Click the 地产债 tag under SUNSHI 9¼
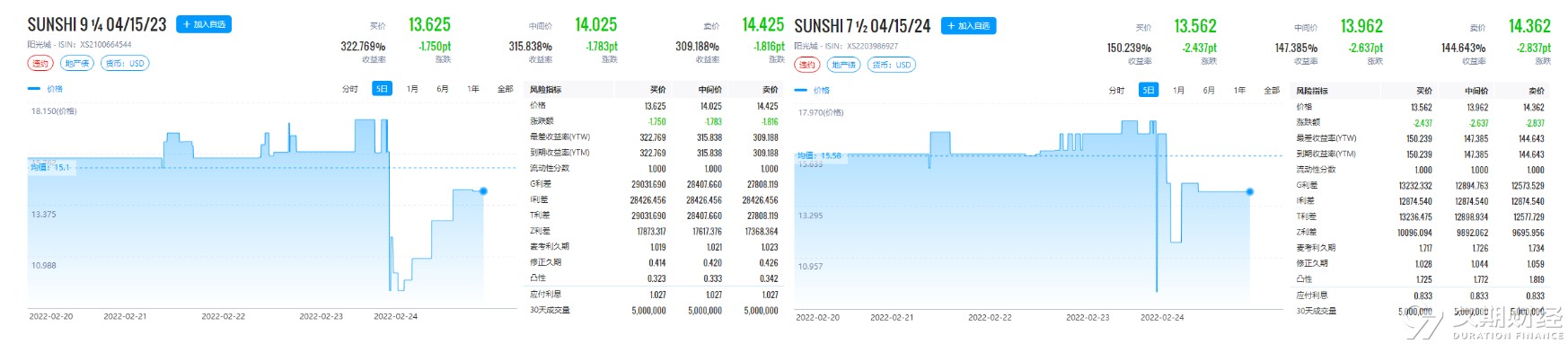The height and width of the screenshot is (344, 1568). pos(77,63)
